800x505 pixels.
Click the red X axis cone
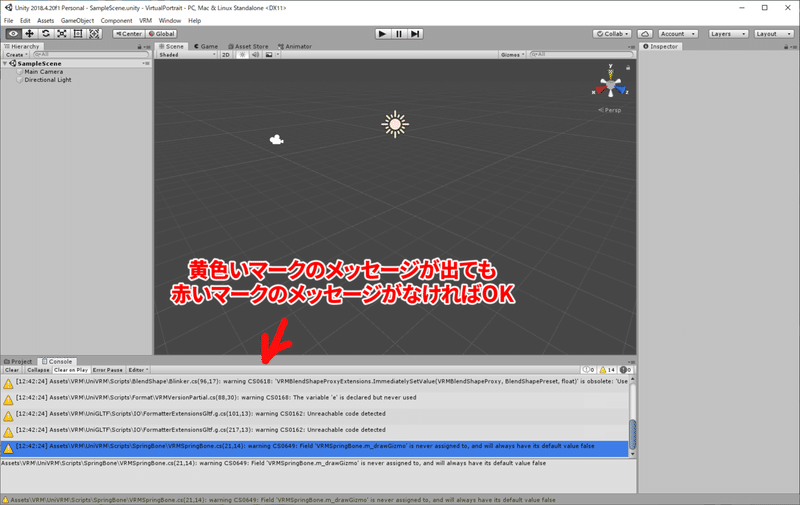[600, 90]
